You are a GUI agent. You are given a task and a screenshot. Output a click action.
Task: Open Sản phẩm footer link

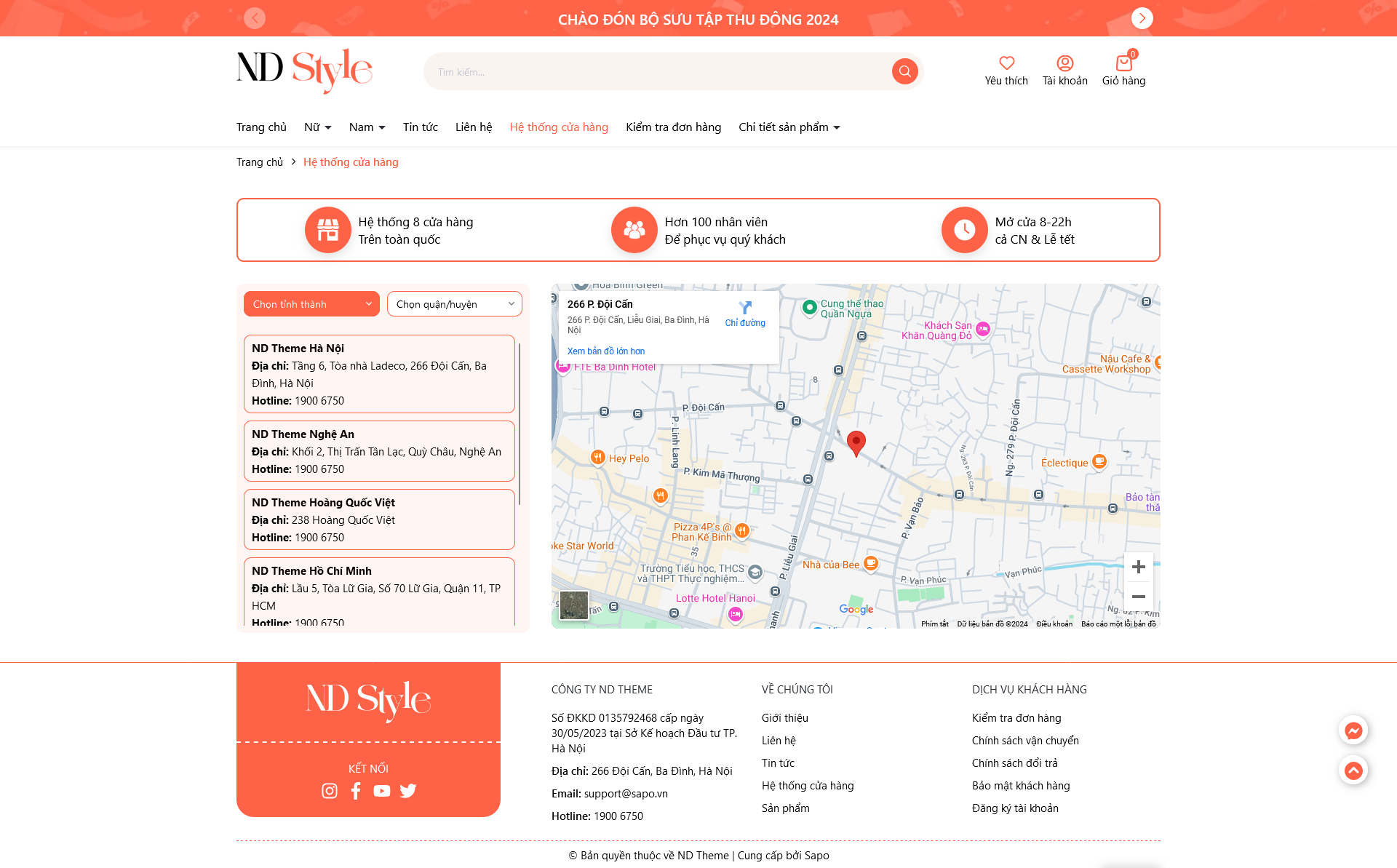(x=786, y=808)
